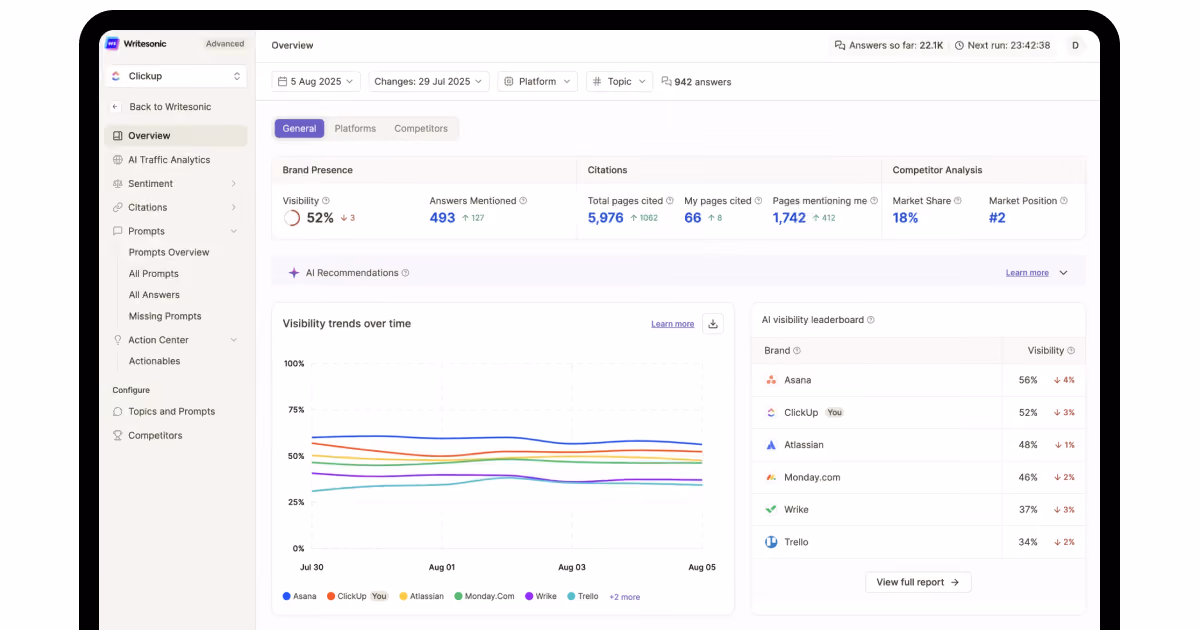Toggle Atlassian series in chart legend
The height and width of the screenshot is (630, 1200).
tap(422, 596)
